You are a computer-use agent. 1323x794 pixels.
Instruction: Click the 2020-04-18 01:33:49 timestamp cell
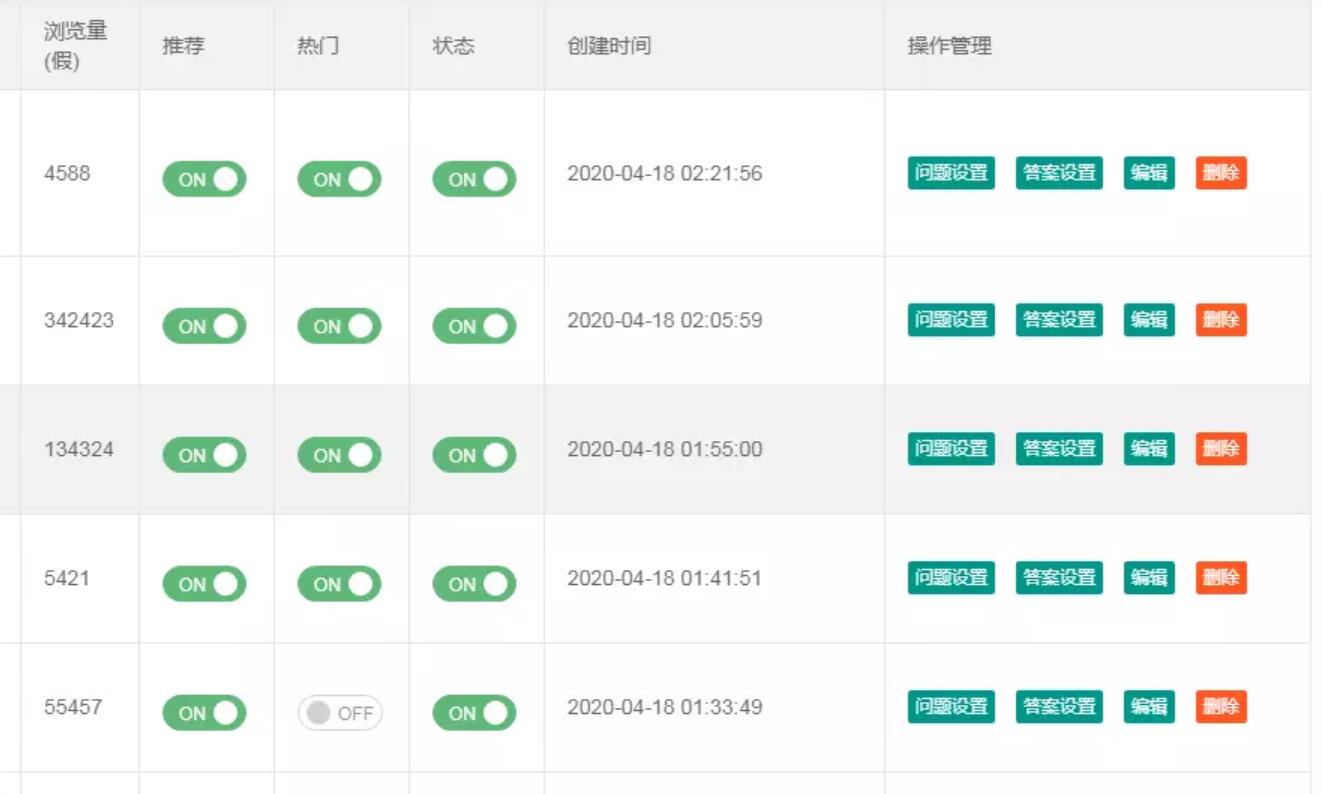point(664,707)
